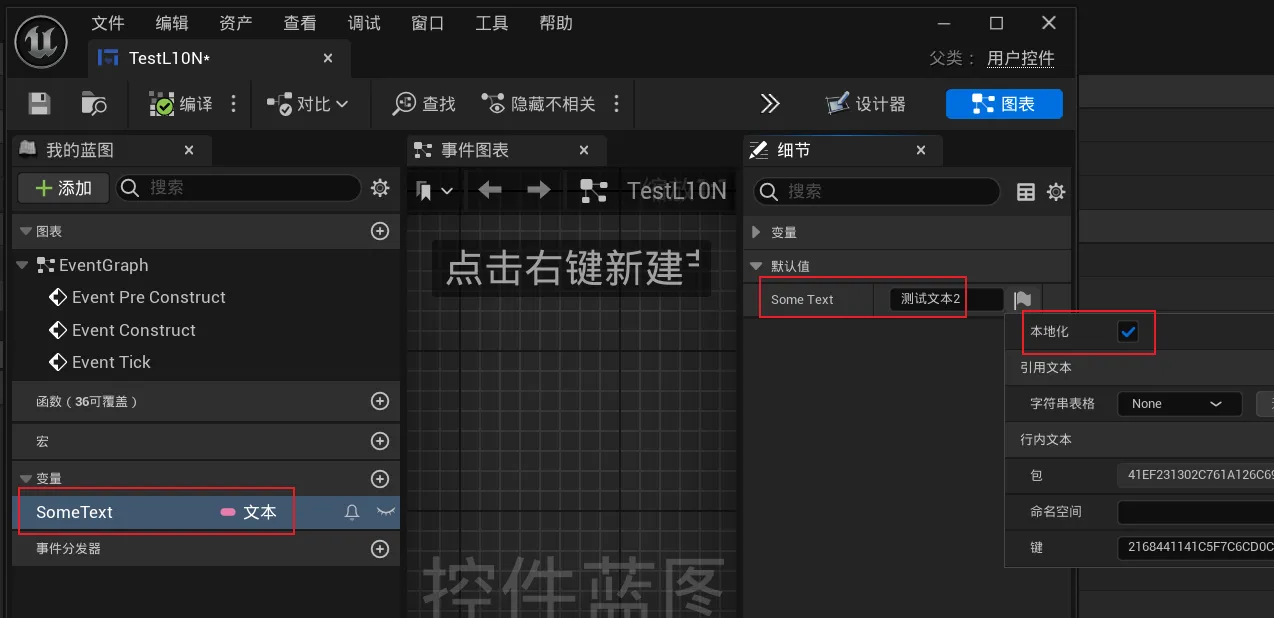1274x618 pixels.
Task: Toggle the bell icon next to SomeText
Action: pyautogui.click(x=351, y=511)
